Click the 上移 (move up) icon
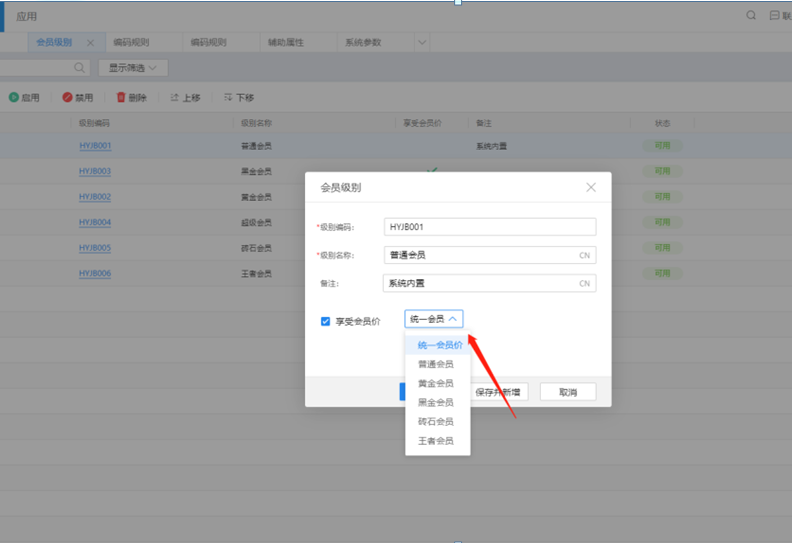The height and width of the screenshot is (543, 792). 175,98
